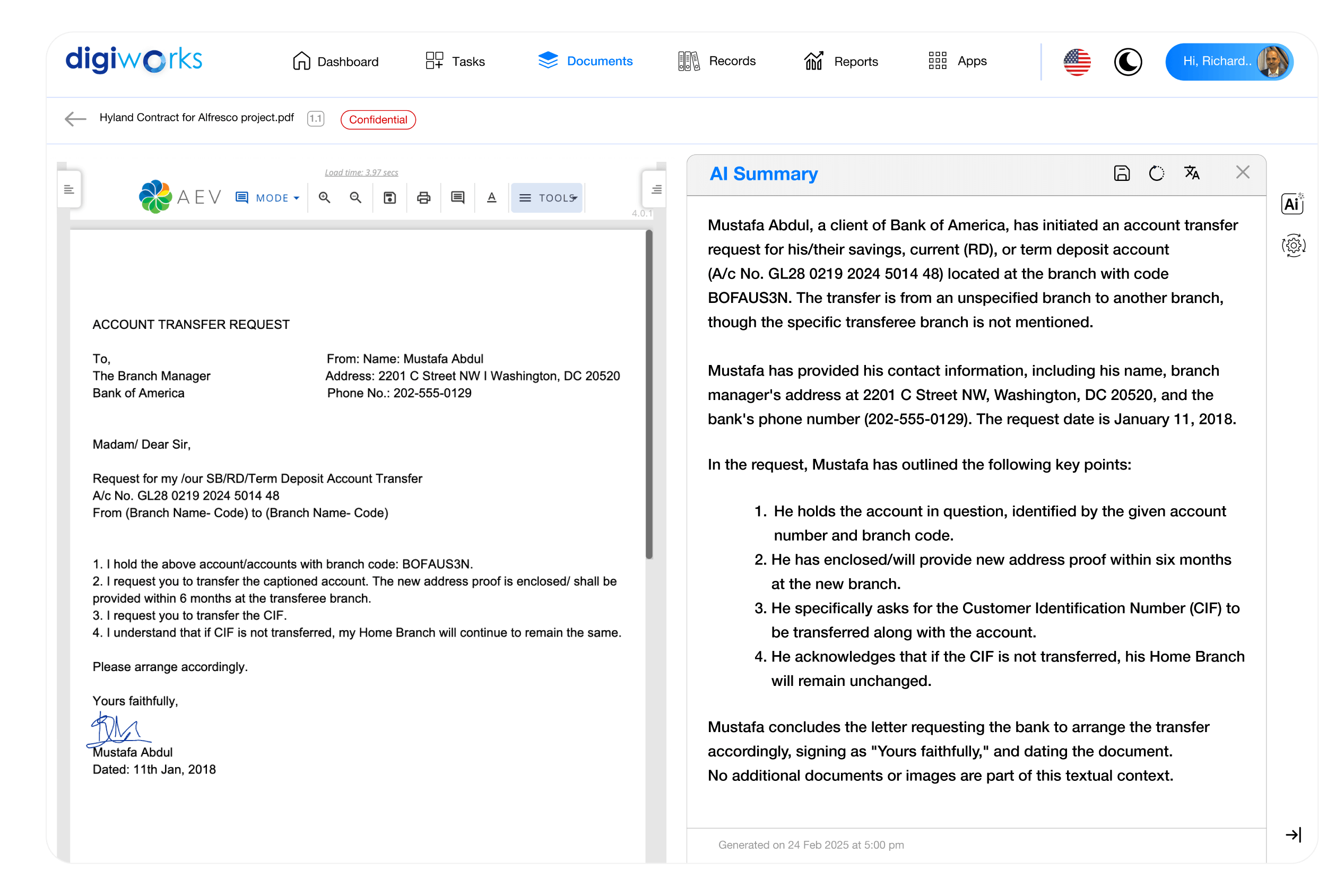This screenshot has height=896, width=1344.
Task: Toggle the viewer's left sidebar panel
Action: click(69, 189)
